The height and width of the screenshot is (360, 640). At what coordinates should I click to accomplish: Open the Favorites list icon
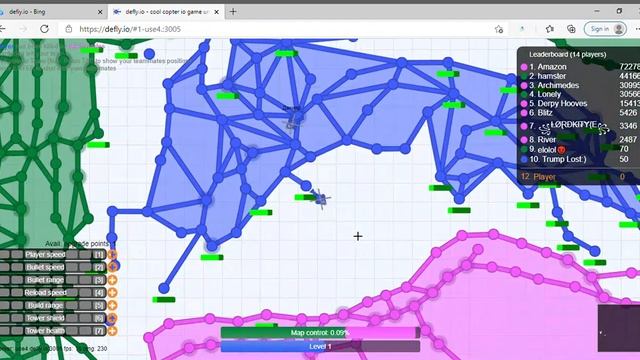point(550,29)
